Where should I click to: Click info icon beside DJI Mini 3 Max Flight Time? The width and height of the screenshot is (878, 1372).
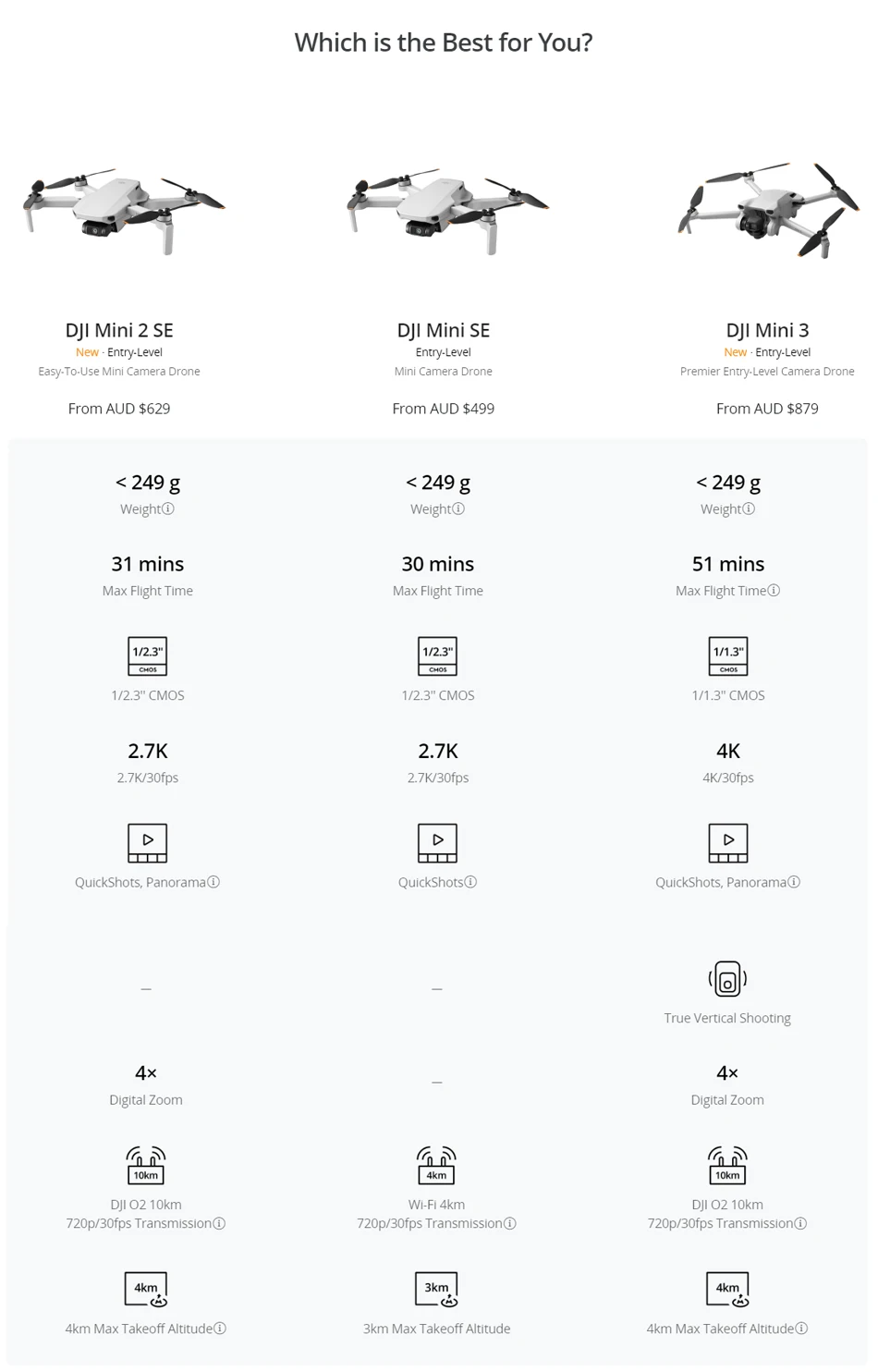coord(774,590)
